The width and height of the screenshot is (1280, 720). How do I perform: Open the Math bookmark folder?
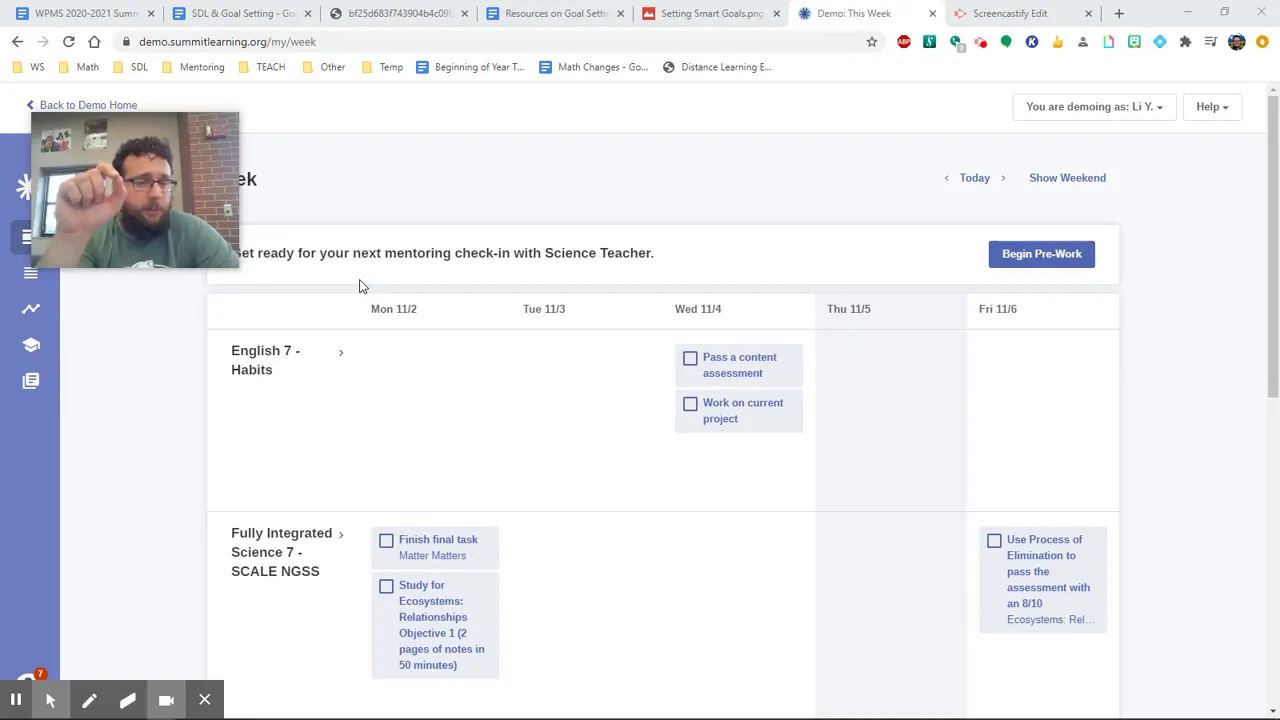79,67
